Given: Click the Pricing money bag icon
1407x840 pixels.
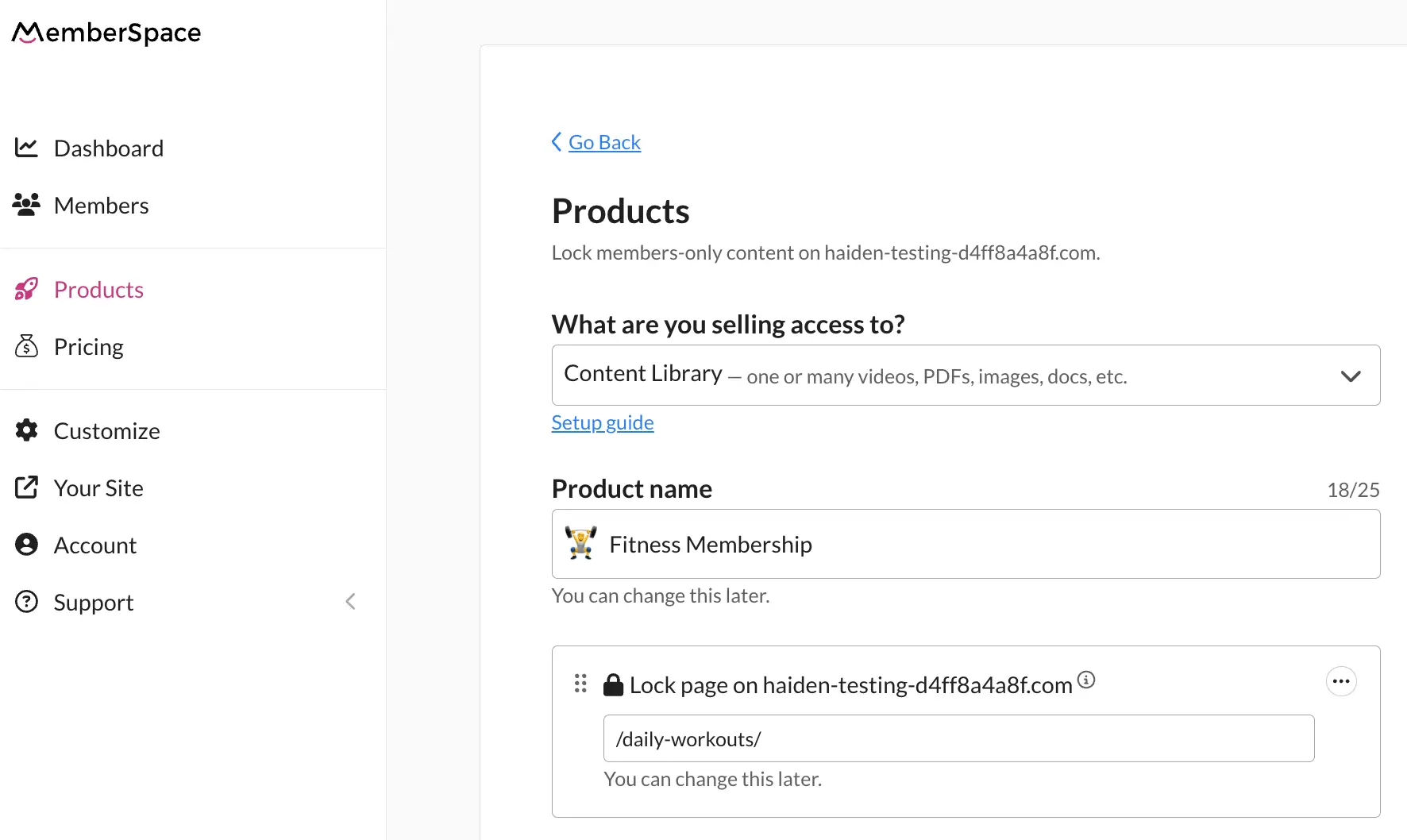Looking at the screenshot, I should 26,346.
